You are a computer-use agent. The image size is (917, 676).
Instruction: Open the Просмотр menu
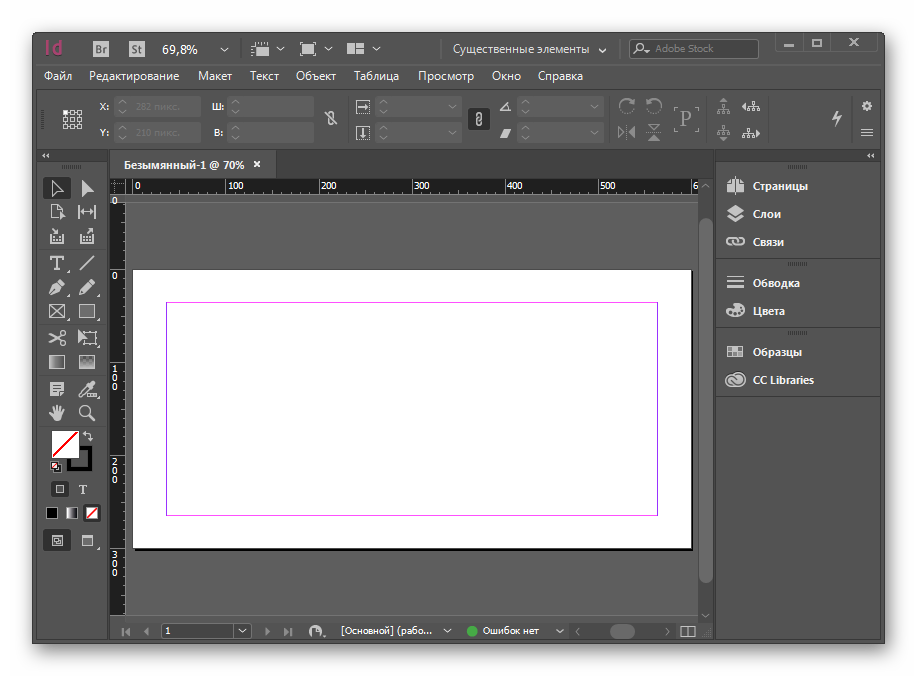445,76
